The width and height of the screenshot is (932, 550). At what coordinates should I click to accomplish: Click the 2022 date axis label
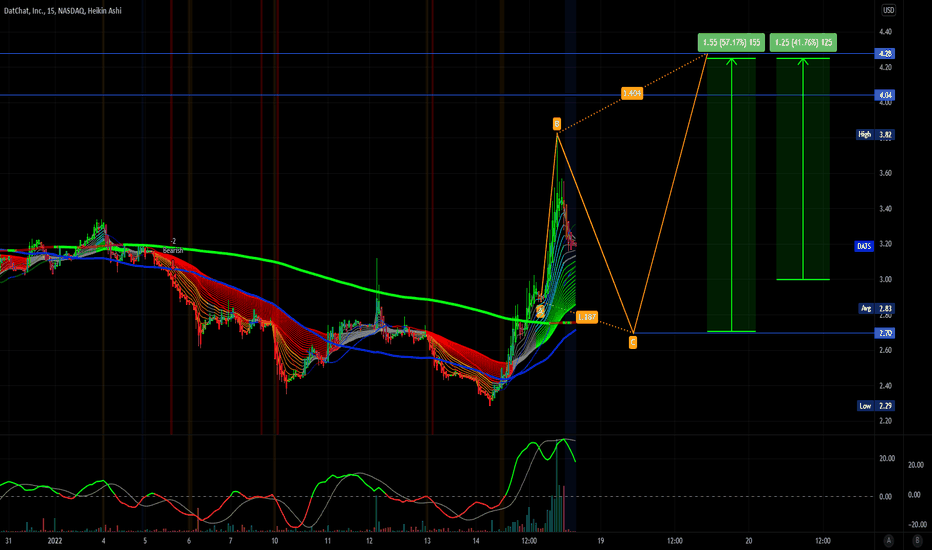click(55, 540)
